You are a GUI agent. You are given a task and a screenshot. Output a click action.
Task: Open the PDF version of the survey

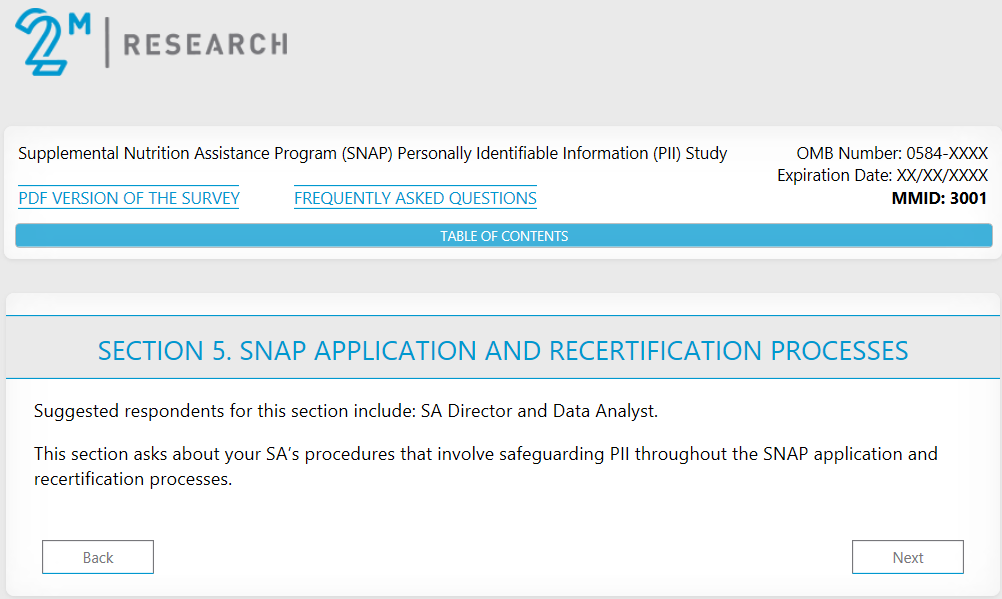coord(129,198)
